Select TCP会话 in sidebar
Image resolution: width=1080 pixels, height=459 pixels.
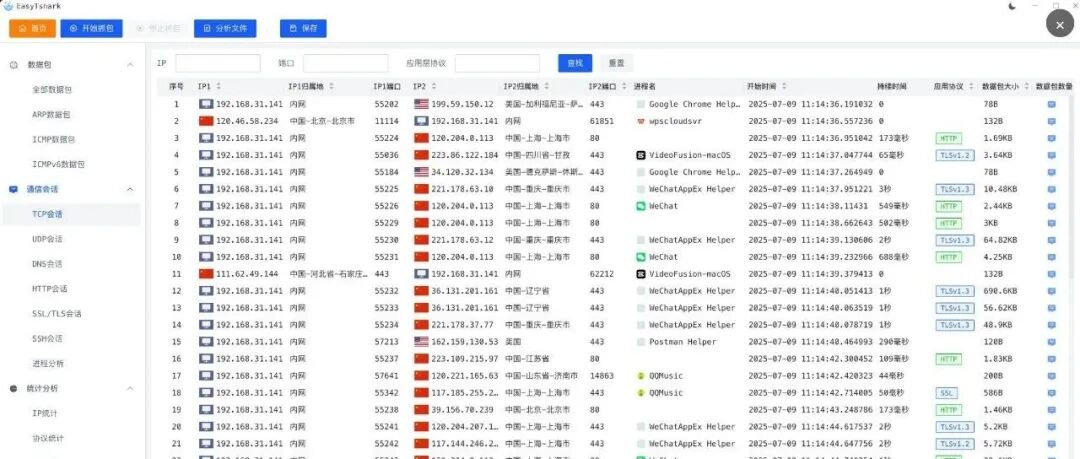point(48,214)
